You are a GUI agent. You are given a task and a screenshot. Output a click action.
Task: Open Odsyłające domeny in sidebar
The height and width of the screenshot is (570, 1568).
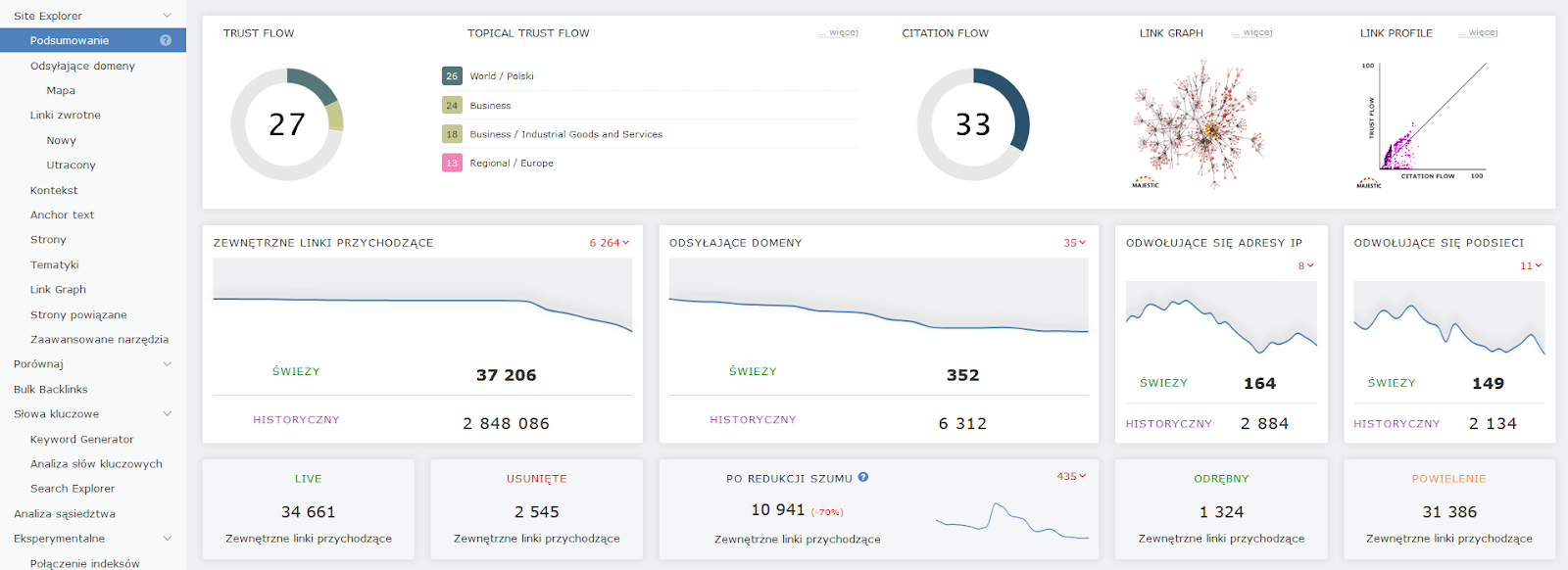coord(82,66)
